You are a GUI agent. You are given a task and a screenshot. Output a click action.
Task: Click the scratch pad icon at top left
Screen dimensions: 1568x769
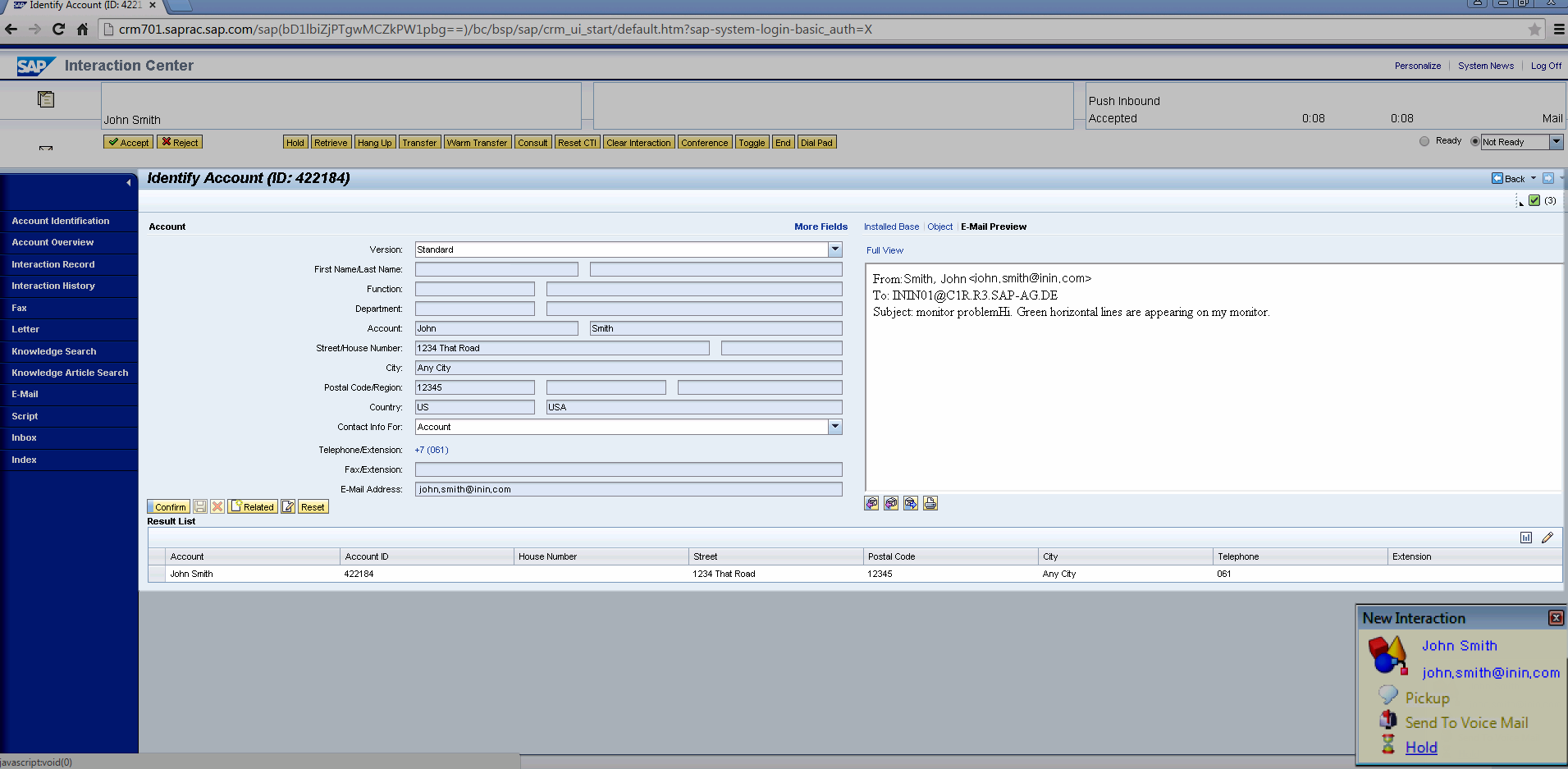coord(46,99)
